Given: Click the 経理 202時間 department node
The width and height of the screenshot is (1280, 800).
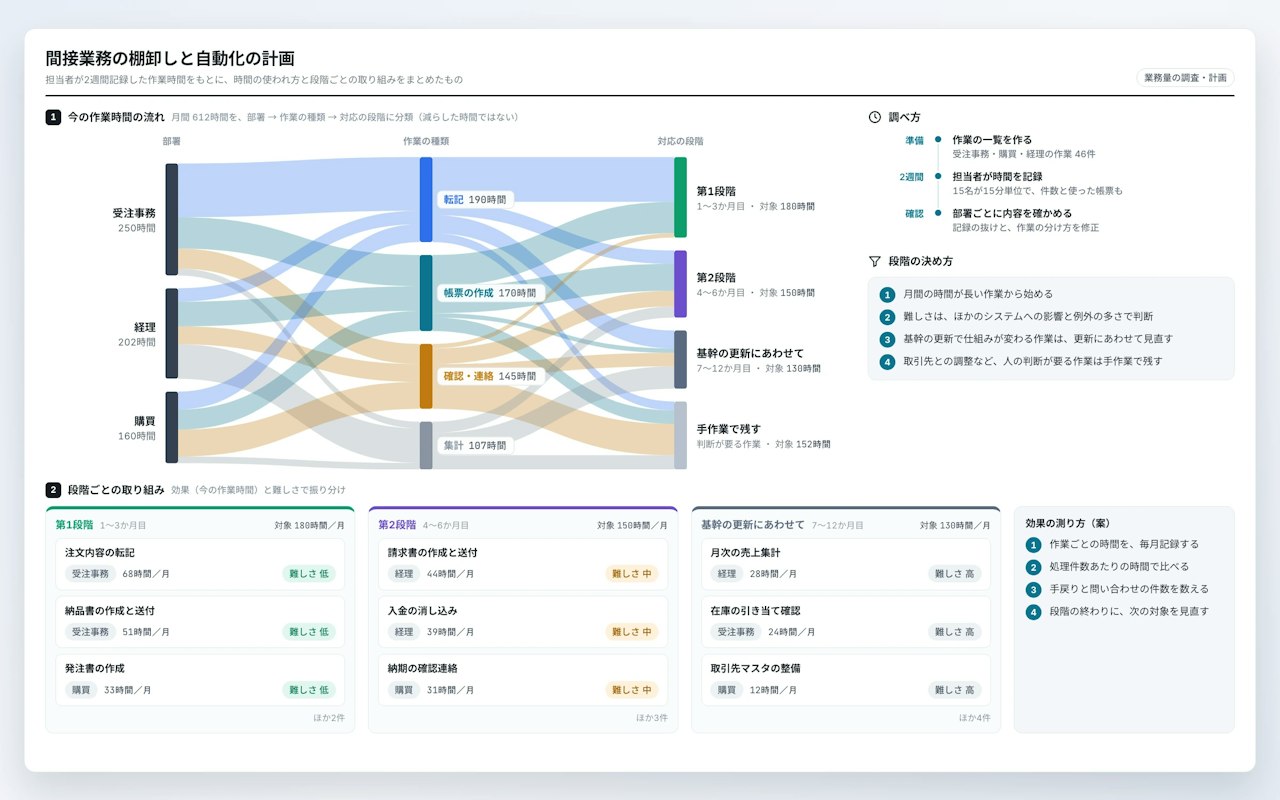Looking at the screenshot, I should coord(171,334).
